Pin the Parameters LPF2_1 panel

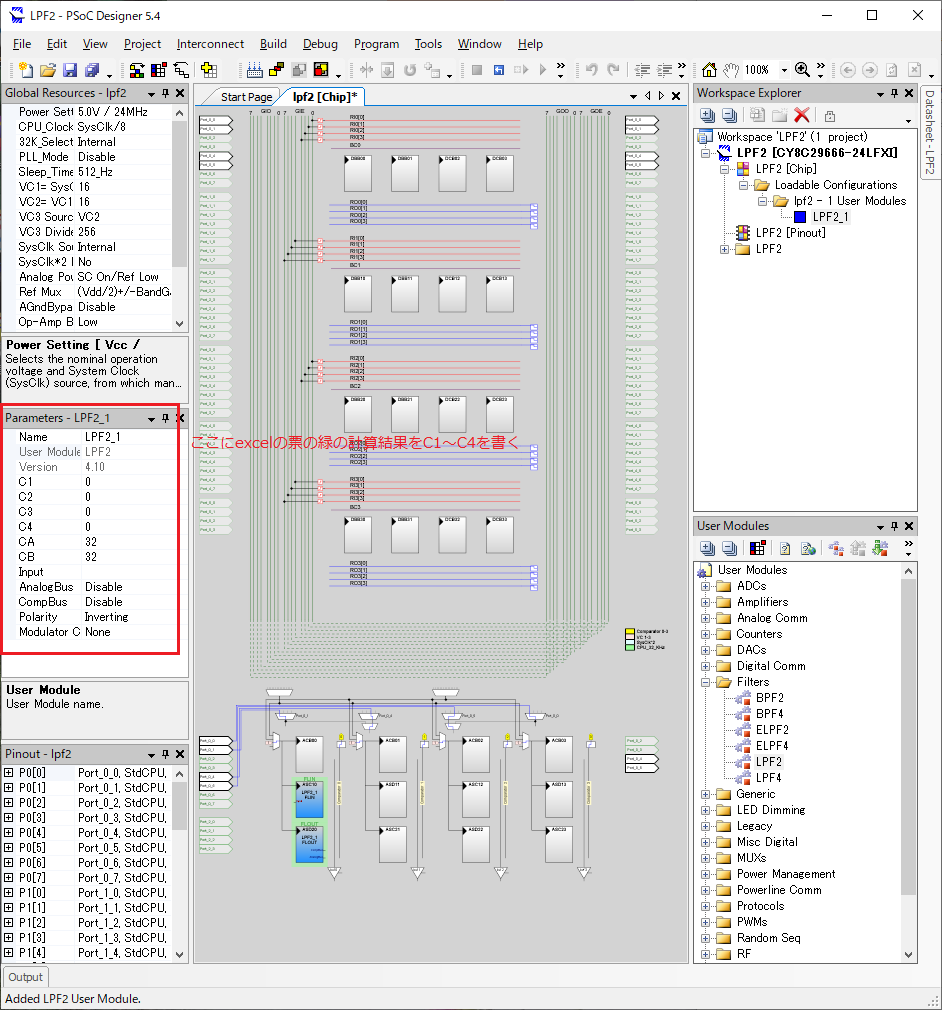(x=166, y=418)
